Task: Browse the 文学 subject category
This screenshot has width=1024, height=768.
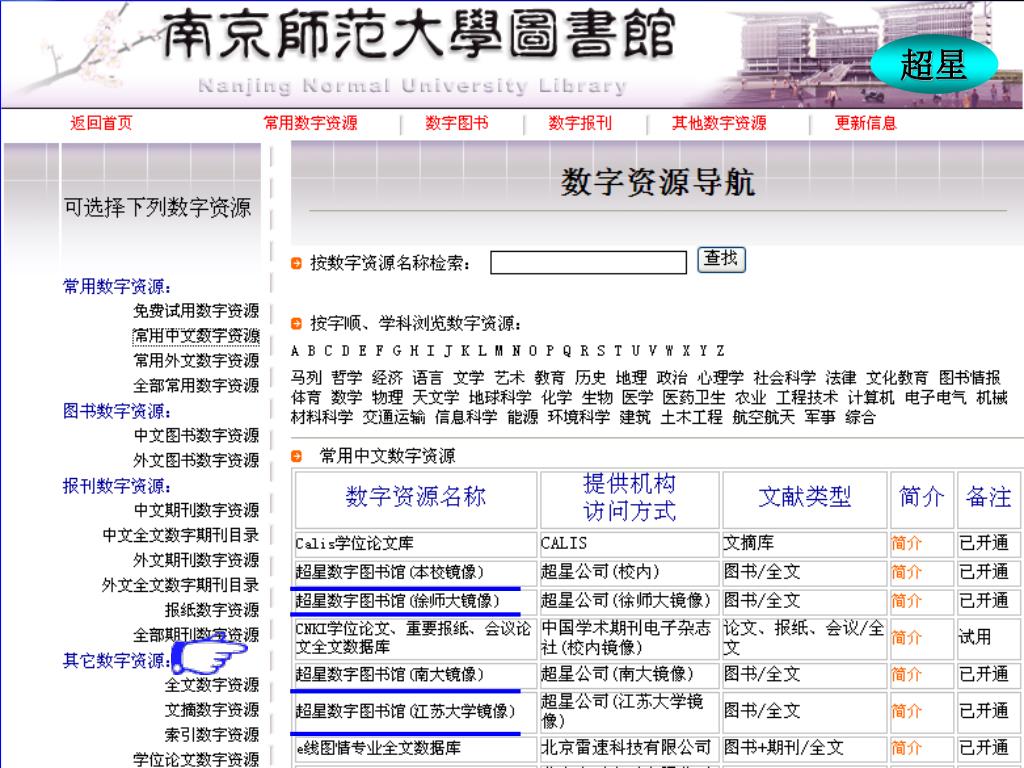Action: pyautogui.click(x=469, y=377)
